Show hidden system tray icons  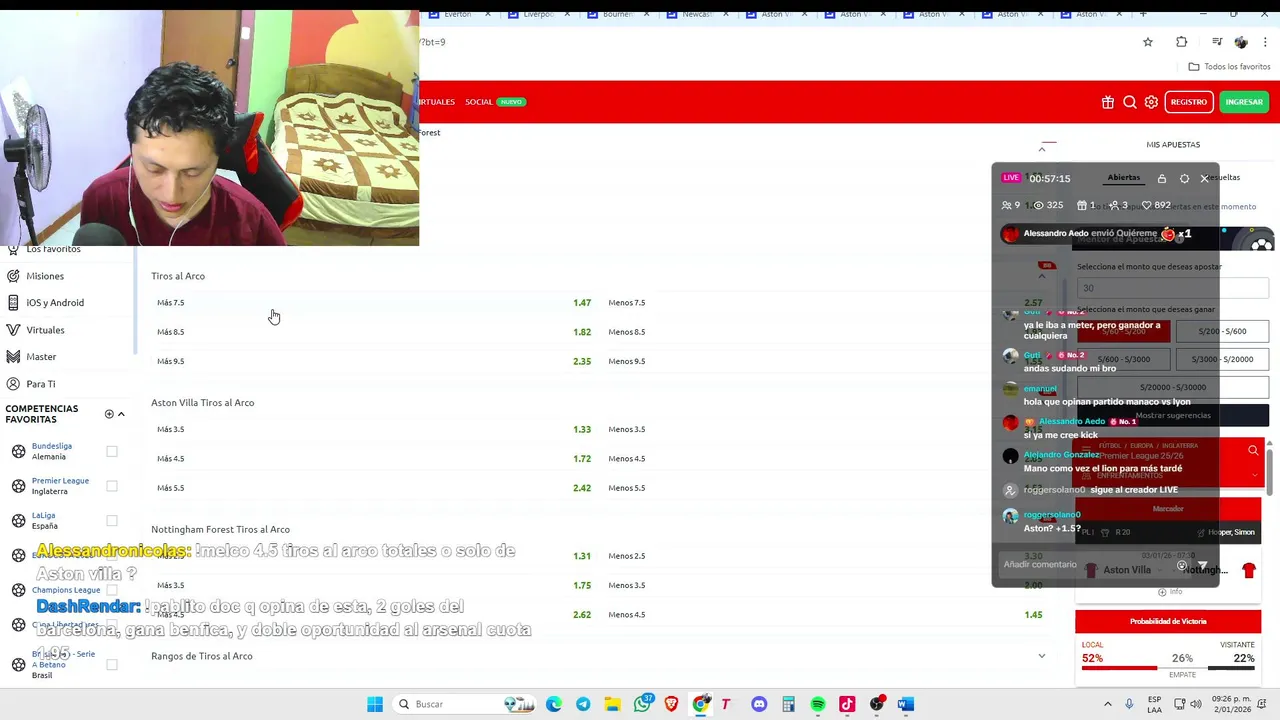pyautogui.click(x=1109, y=704)
